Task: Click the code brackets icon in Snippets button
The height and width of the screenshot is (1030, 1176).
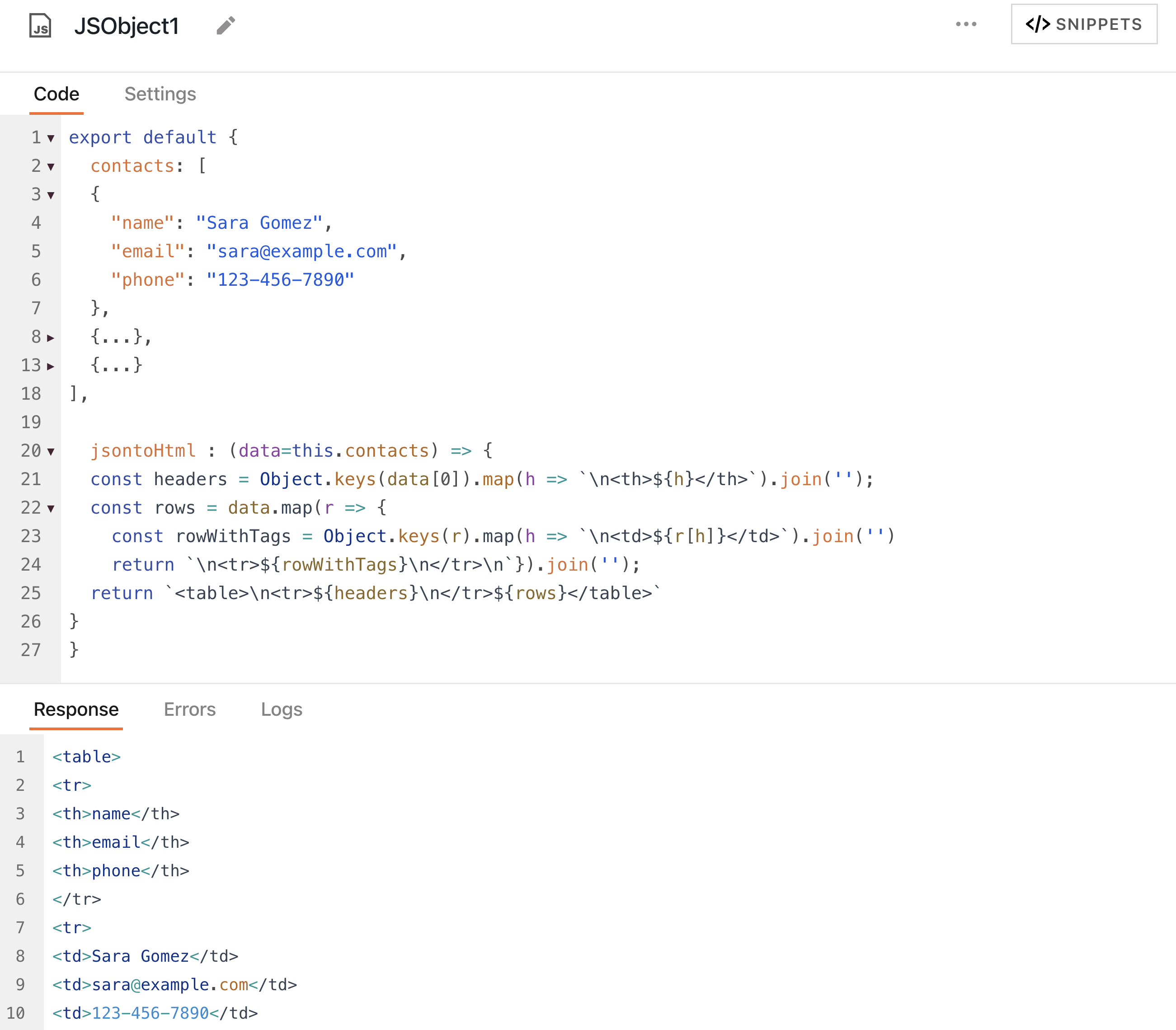Action: (1038, 24)
